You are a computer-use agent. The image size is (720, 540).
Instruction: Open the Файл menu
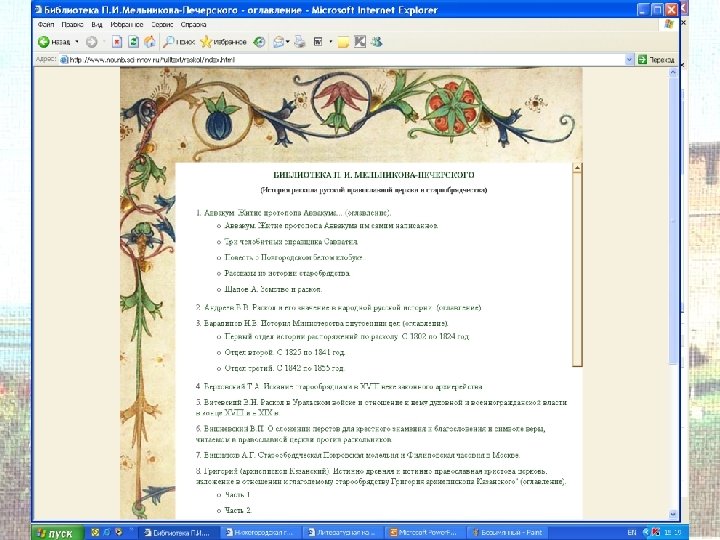point(46,24)
